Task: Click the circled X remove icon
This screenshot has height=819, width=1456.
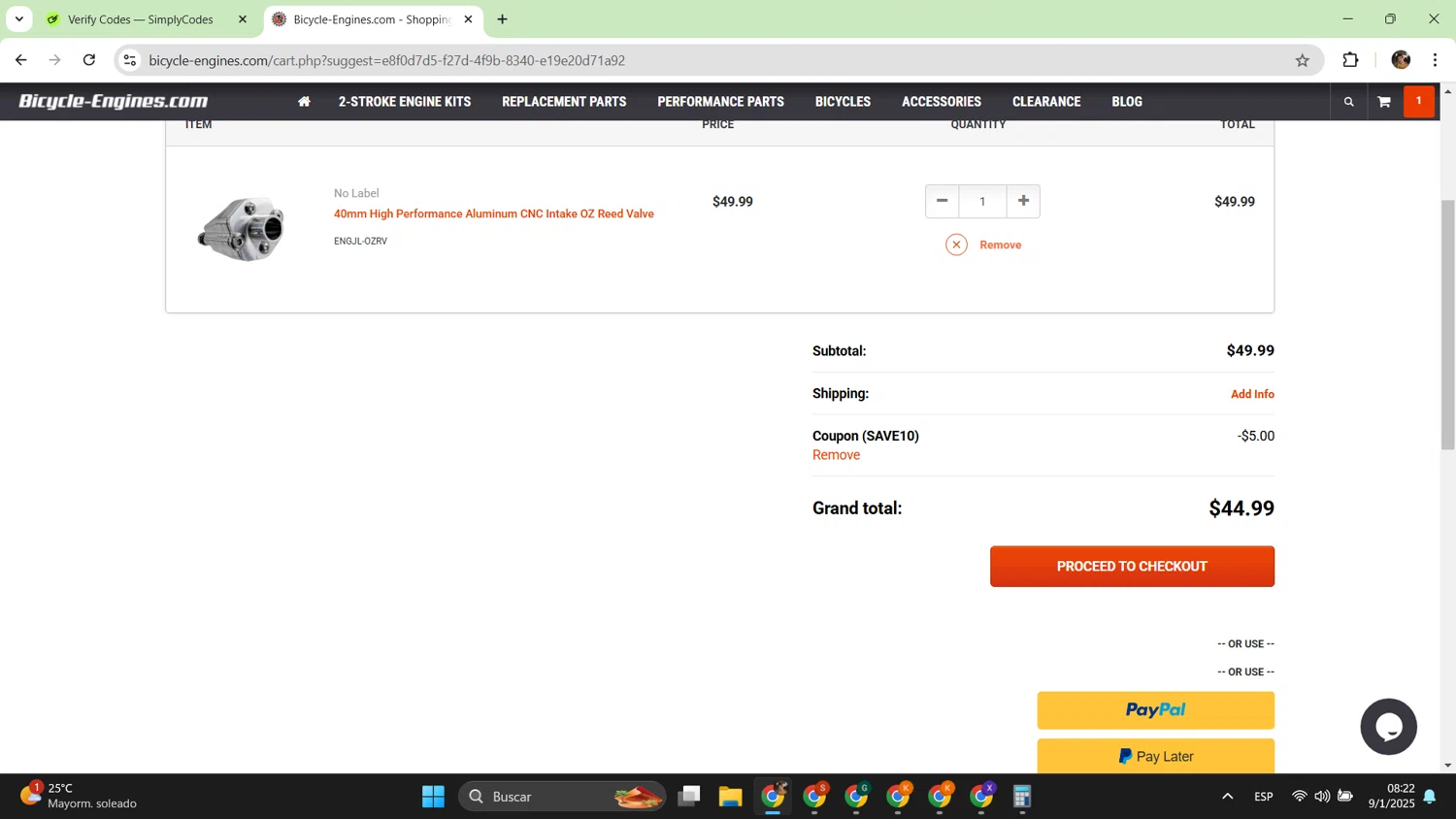Action: tap(956, 245)
